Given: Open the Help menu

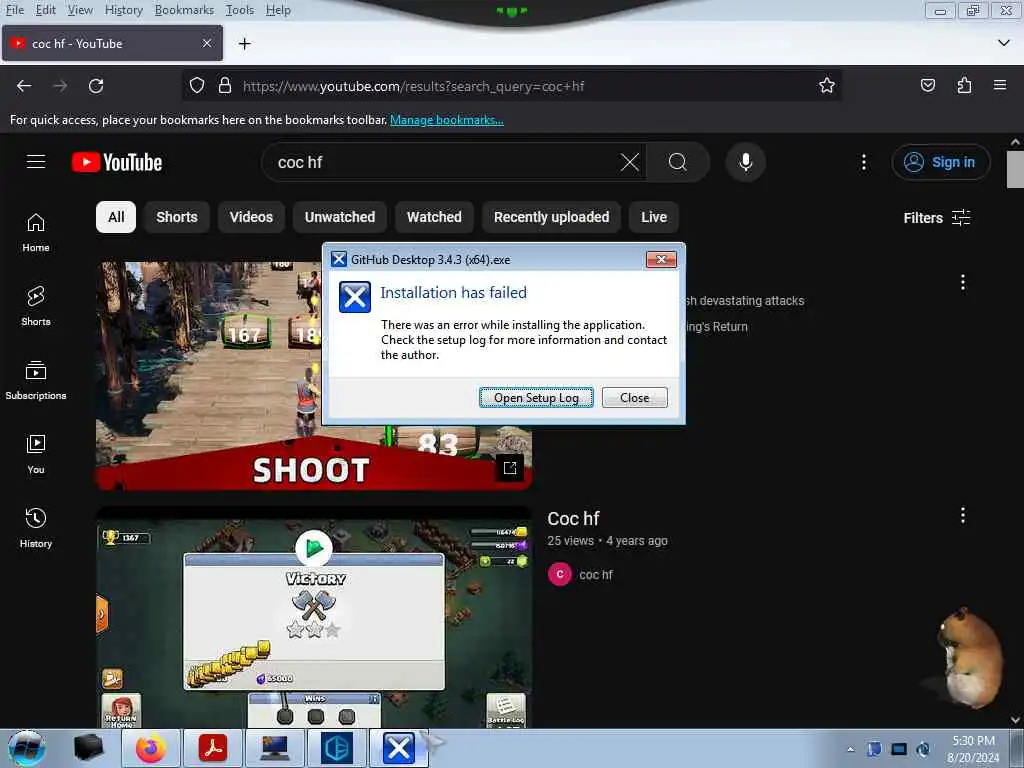Looking at the screenshot, I should (278, 10).
